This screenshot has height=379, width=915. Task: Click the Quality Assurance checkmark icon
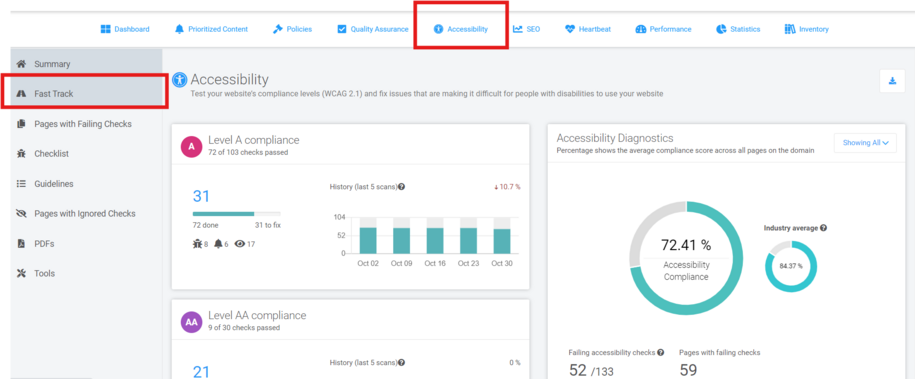pyautogui.click(x=342, y=29)
